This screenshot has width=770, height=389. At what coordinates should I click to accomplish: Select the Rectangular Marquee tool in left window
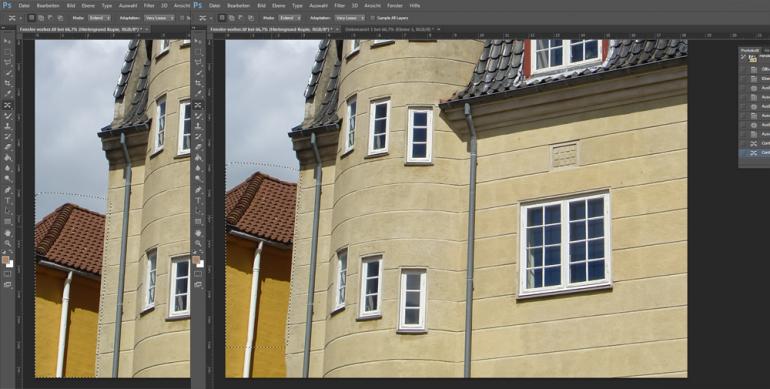(x=8, y=52)
